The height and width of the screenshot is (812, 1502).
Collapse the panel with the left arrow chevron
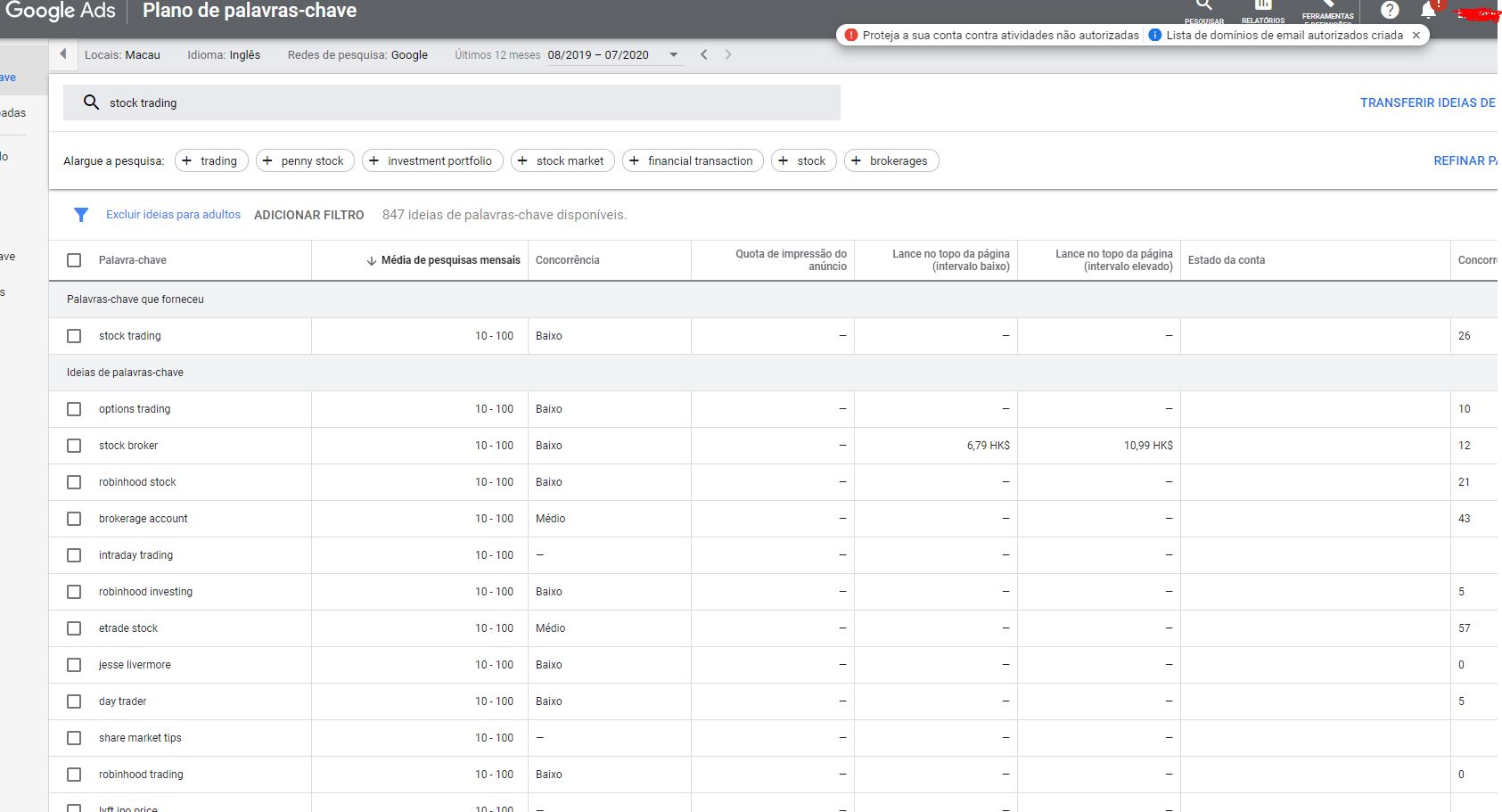62,53
